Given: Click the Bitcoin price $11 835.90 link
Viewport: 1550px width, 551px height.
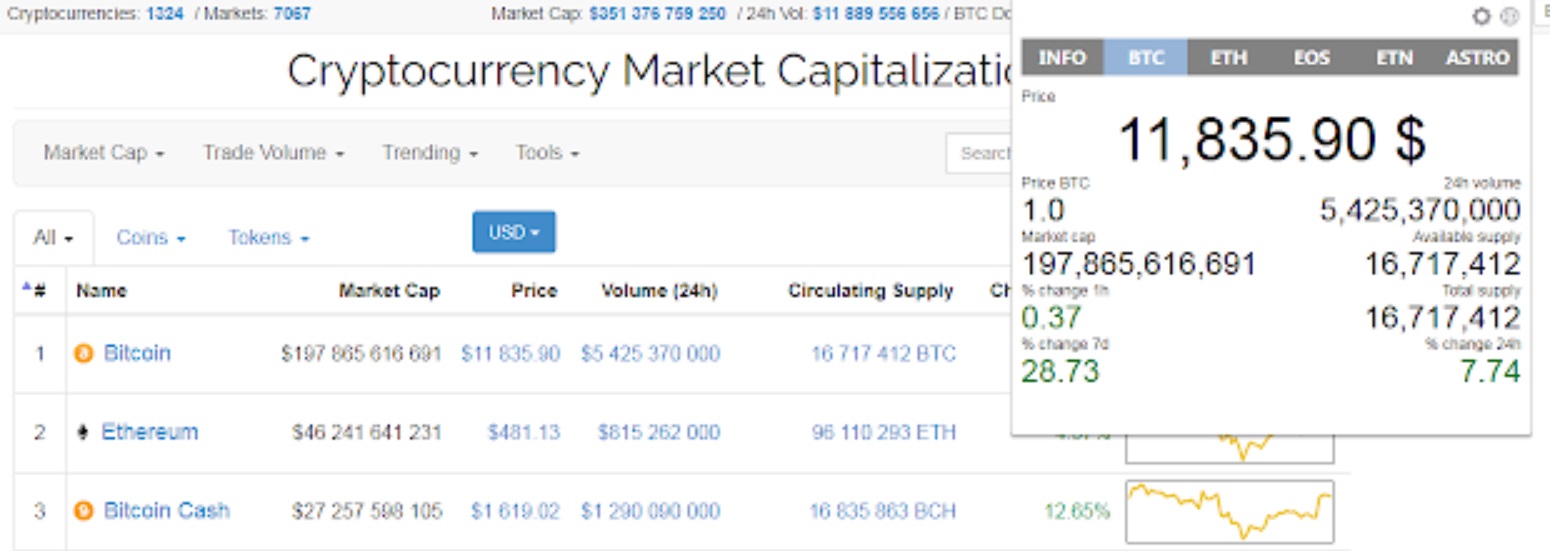Looking at the screenshot, I should (x=510, y=354).
